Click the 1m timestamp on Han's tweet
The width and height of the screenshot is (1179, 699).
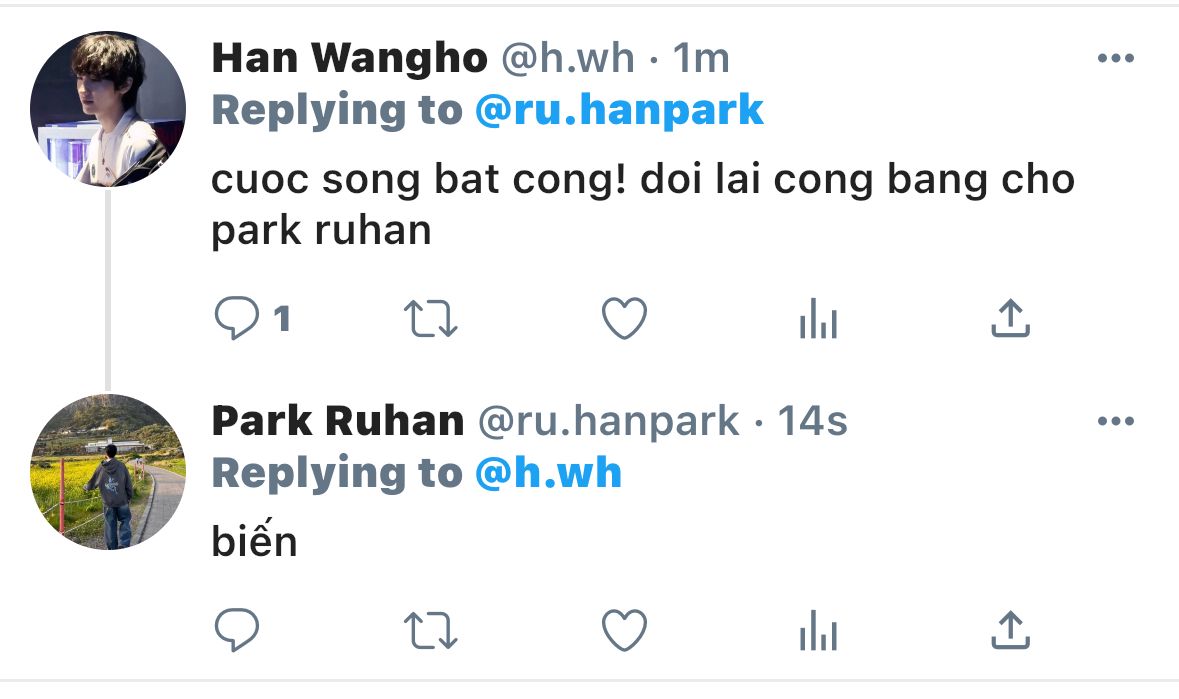pyautogui.click(x=701, y=58)
